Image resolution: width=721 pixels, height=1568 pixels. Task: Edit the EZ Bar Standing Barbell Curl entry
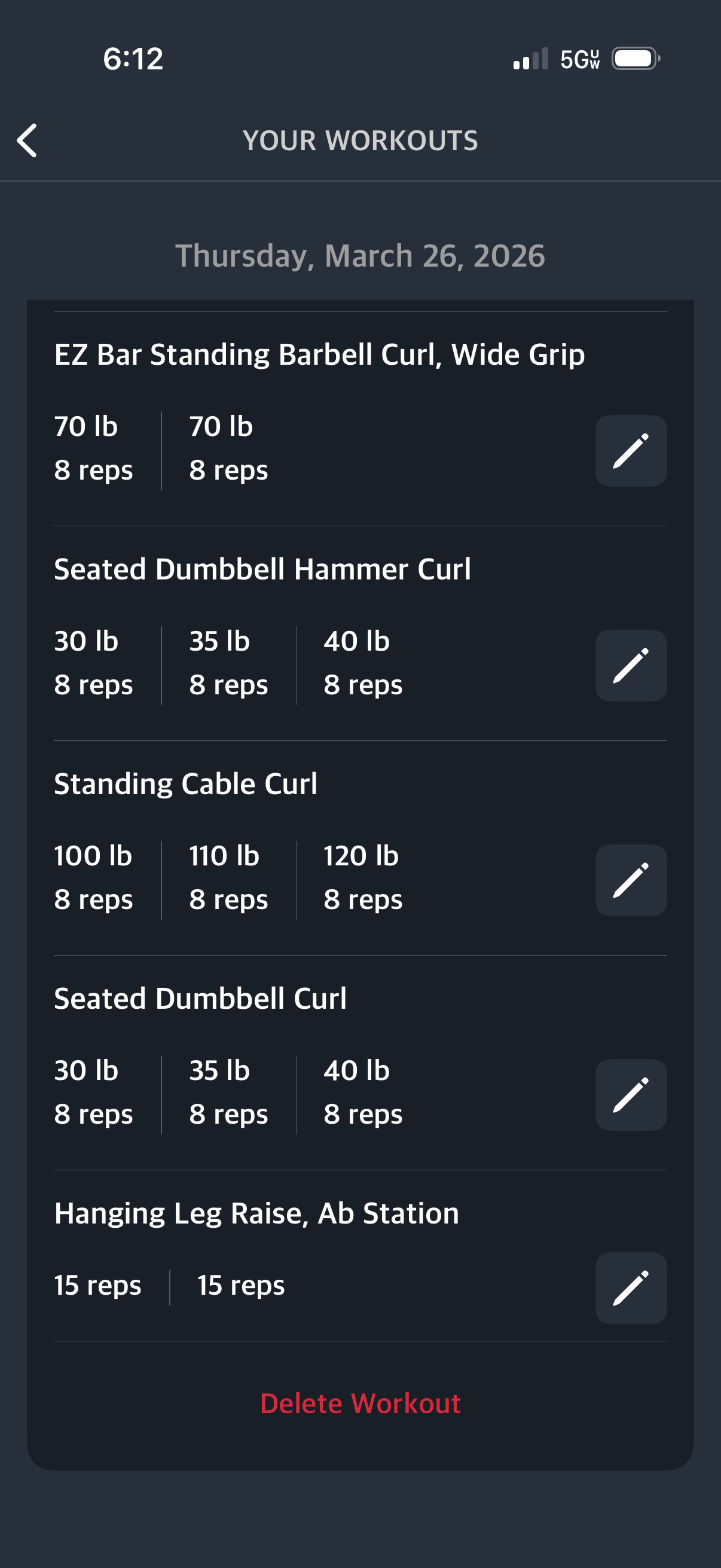point(630,451)
